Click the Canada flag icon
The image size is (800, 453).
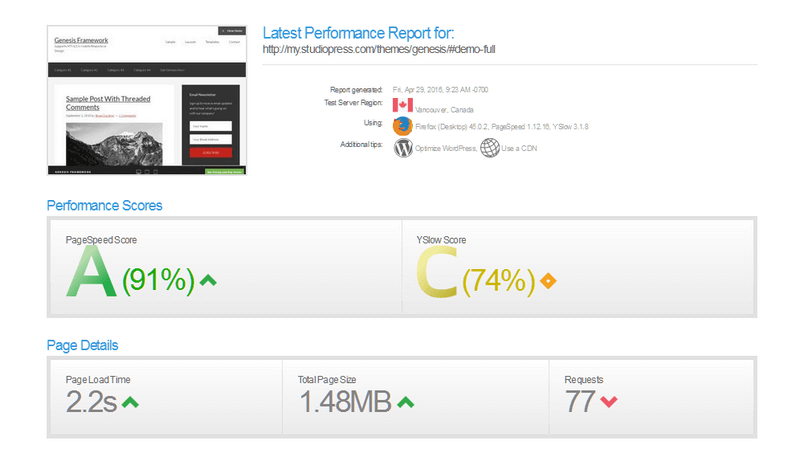point(403,105)
